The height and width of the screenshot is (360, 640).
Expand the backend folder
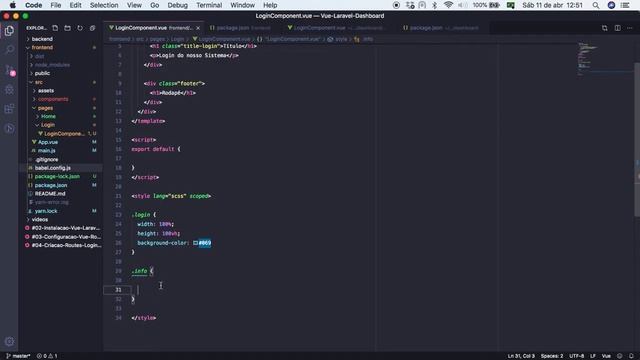tap(42, 39)
